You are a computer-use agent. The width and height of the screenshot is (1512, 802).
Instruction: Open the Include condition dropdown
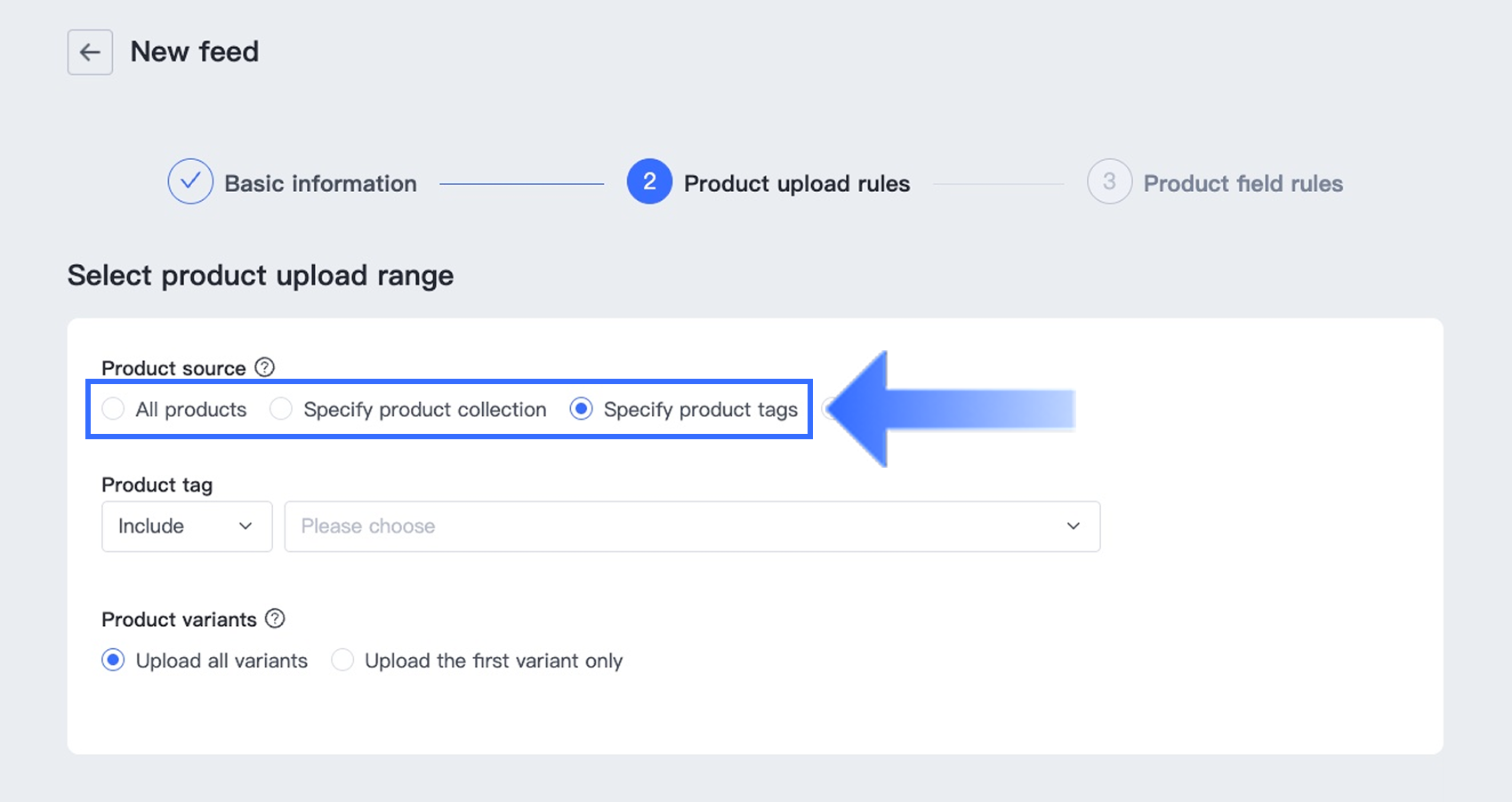click(x=186, y=526)
